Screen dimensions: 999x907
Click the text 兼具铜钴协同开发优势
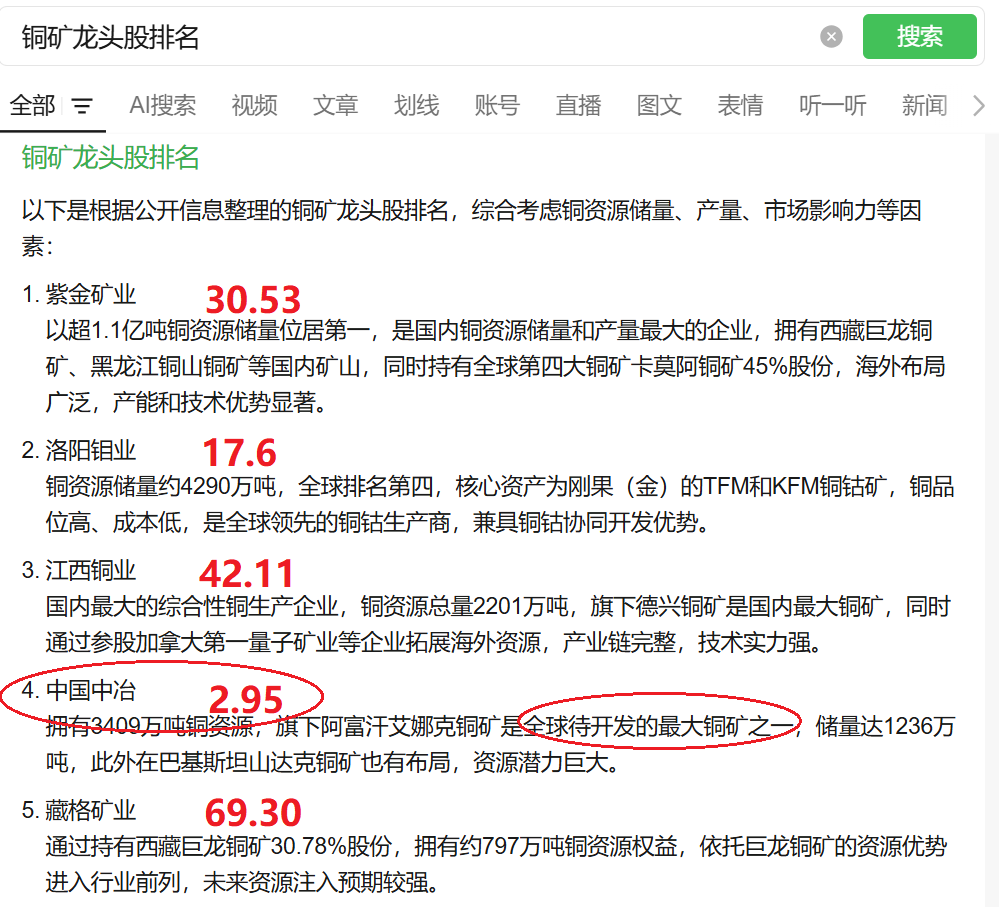[584, 523]
